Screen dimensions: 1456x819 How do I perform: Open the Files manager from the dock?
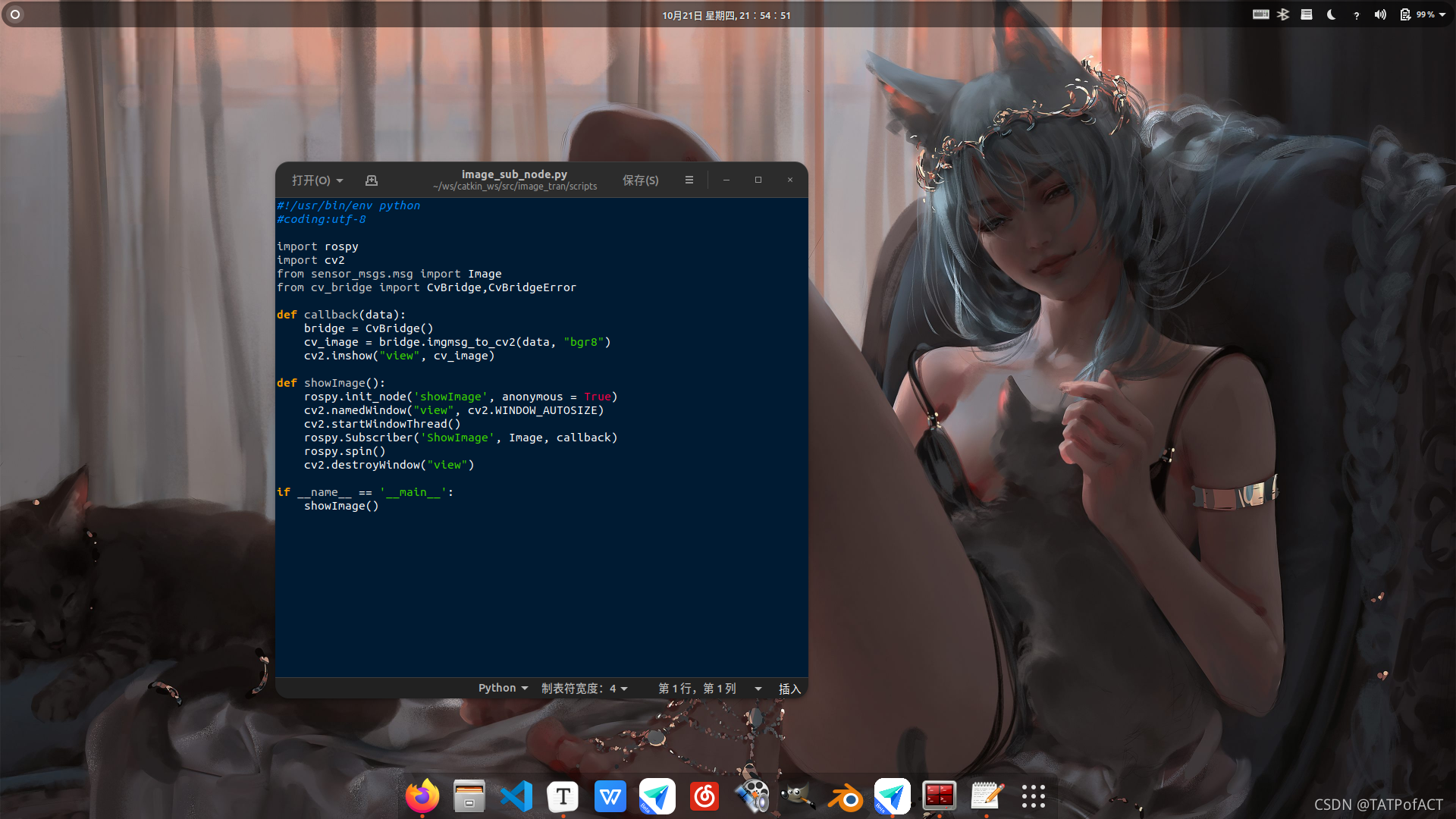point(469,797)
